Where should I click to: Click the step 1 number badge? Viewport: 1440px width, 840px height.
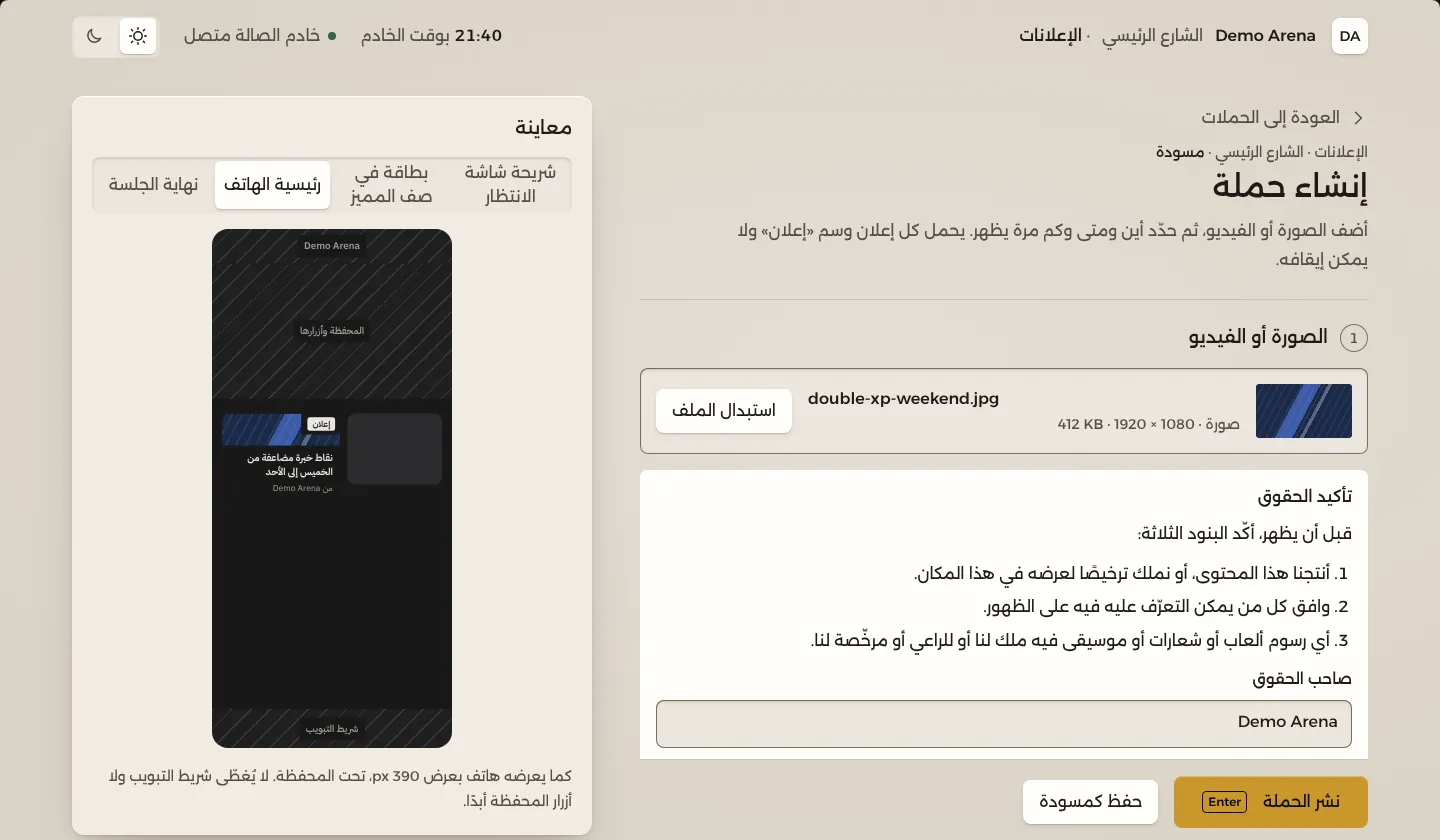coord(1354,338)
